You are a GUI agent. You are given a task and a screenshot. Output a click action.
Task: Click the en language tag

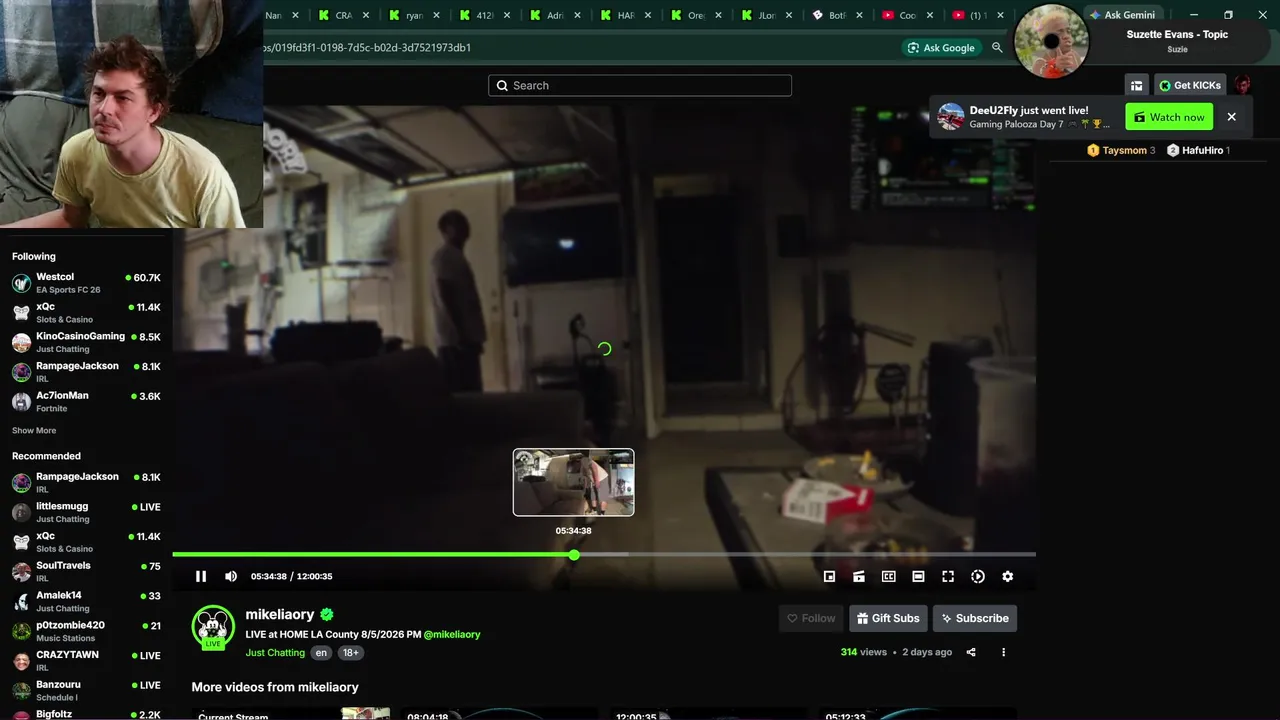pos(321,653)
